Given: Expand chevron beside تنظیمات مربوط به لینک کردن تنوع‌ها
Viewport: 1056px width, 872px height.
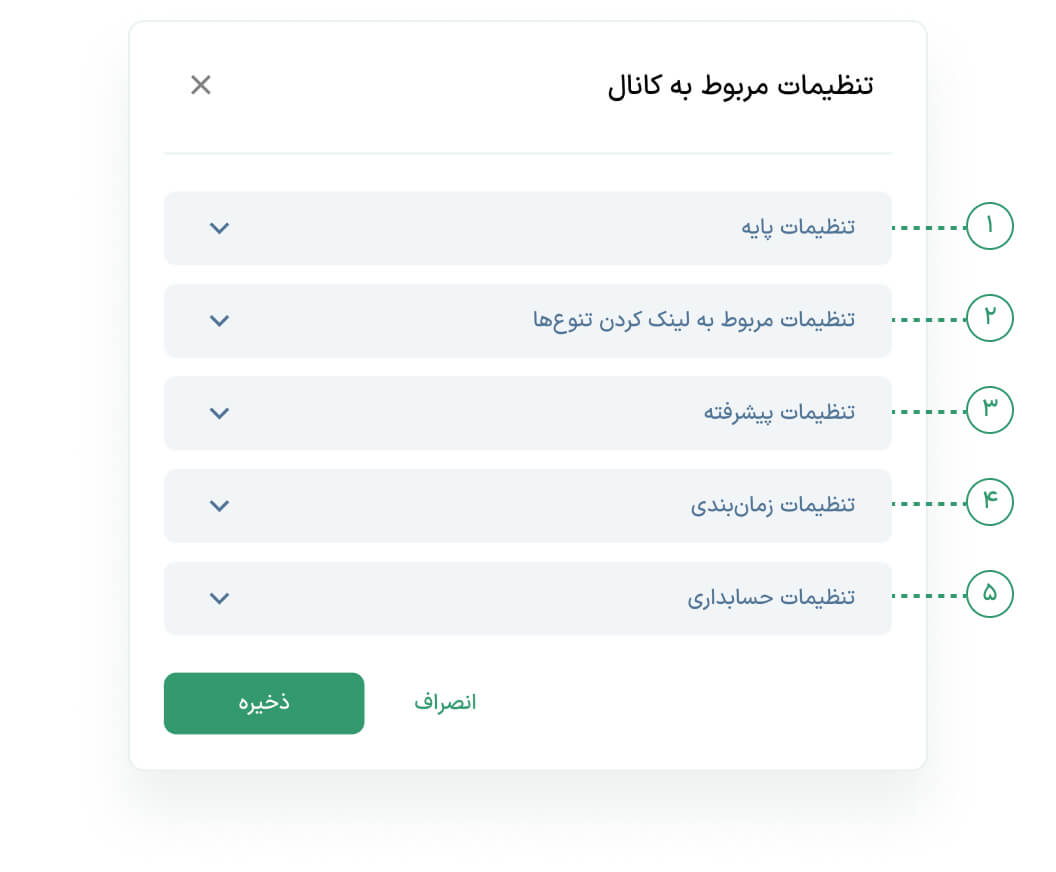Looking at the screenshot, I should (220, 320).
